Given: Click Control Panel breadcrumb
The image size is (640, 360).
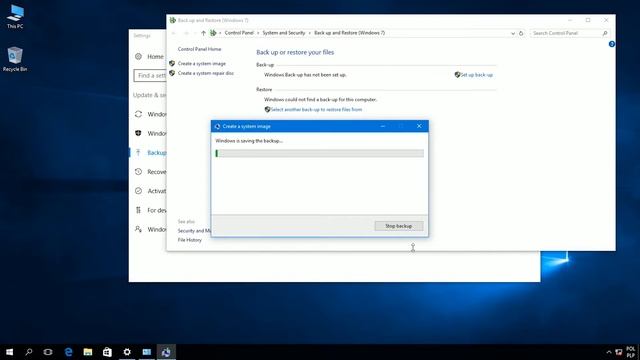Looking at the screenshot, I should [x=239, y=33].
